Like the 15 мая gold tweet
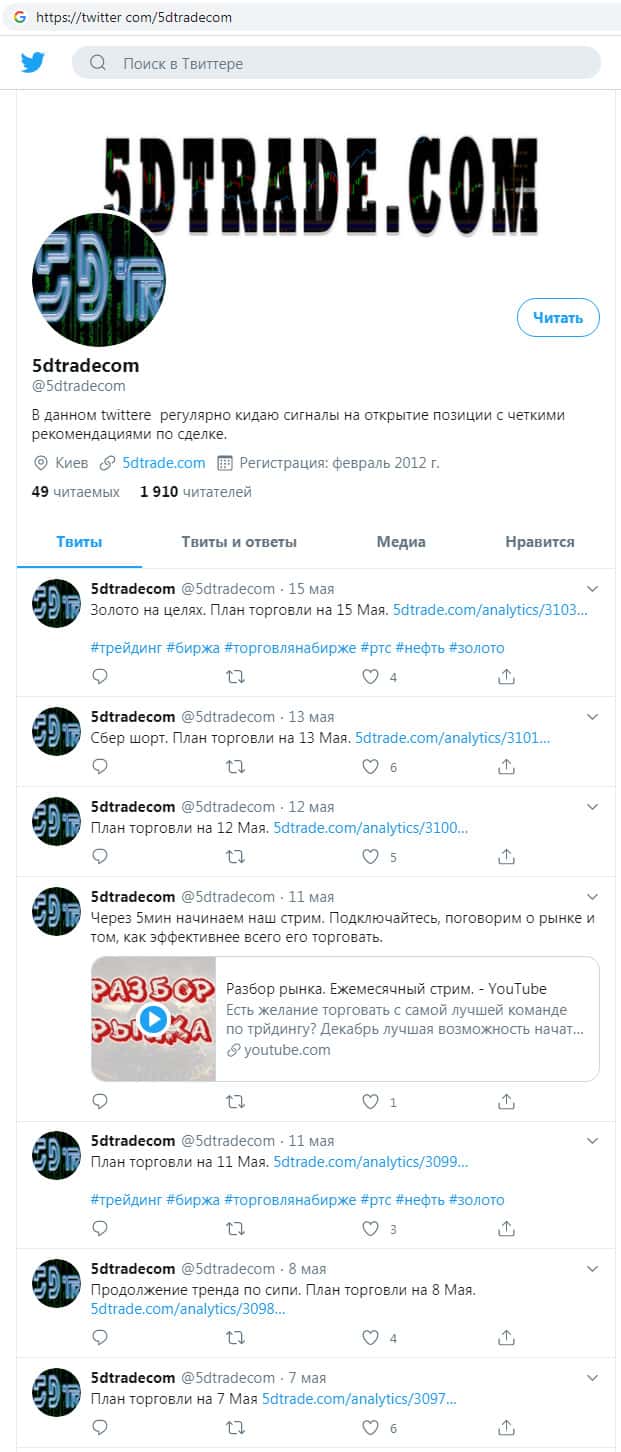 point(371,677)
